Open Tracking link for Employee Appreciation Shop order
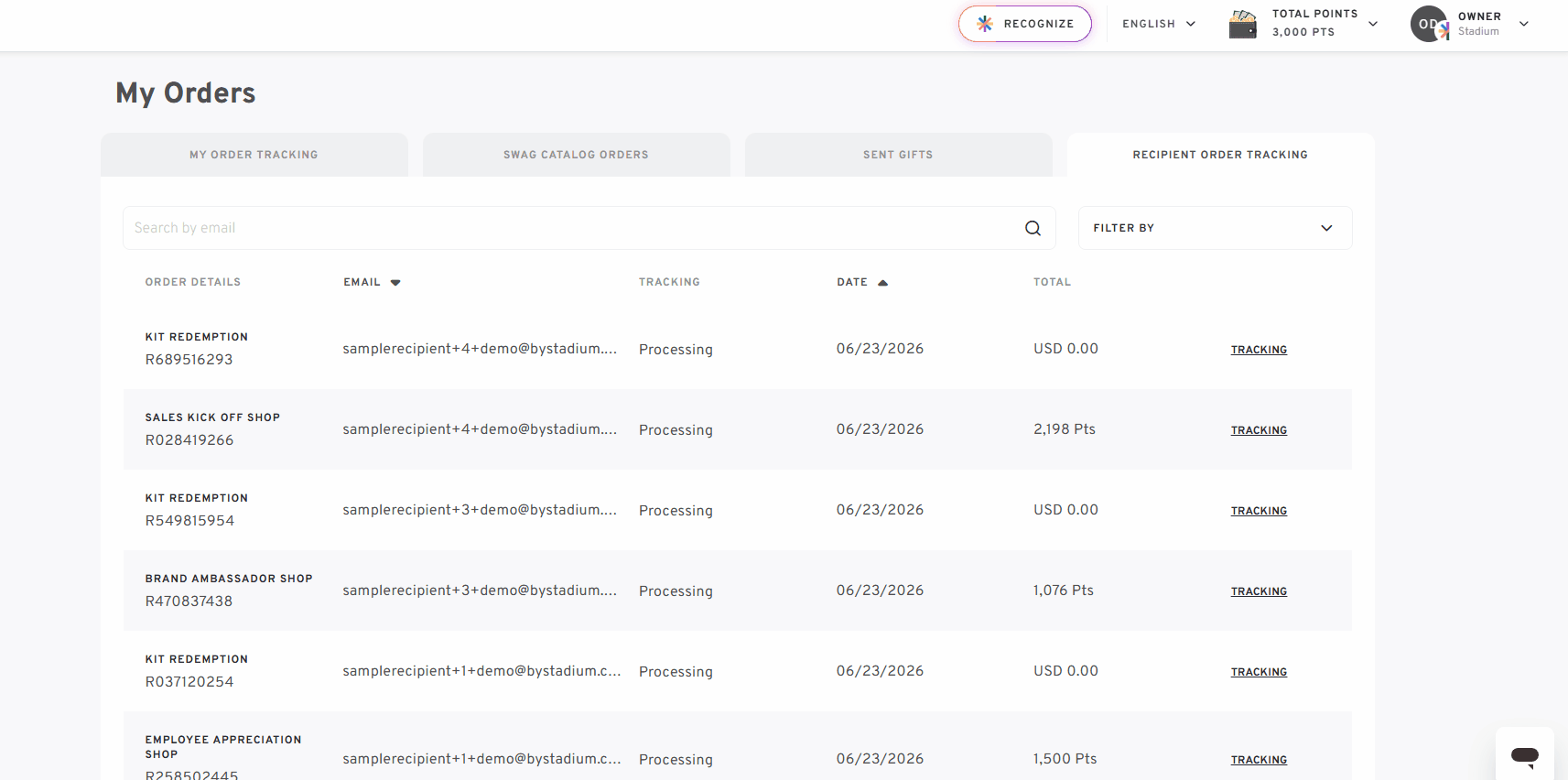The width and height of the screenshot is (1568, 780). 1259,760
